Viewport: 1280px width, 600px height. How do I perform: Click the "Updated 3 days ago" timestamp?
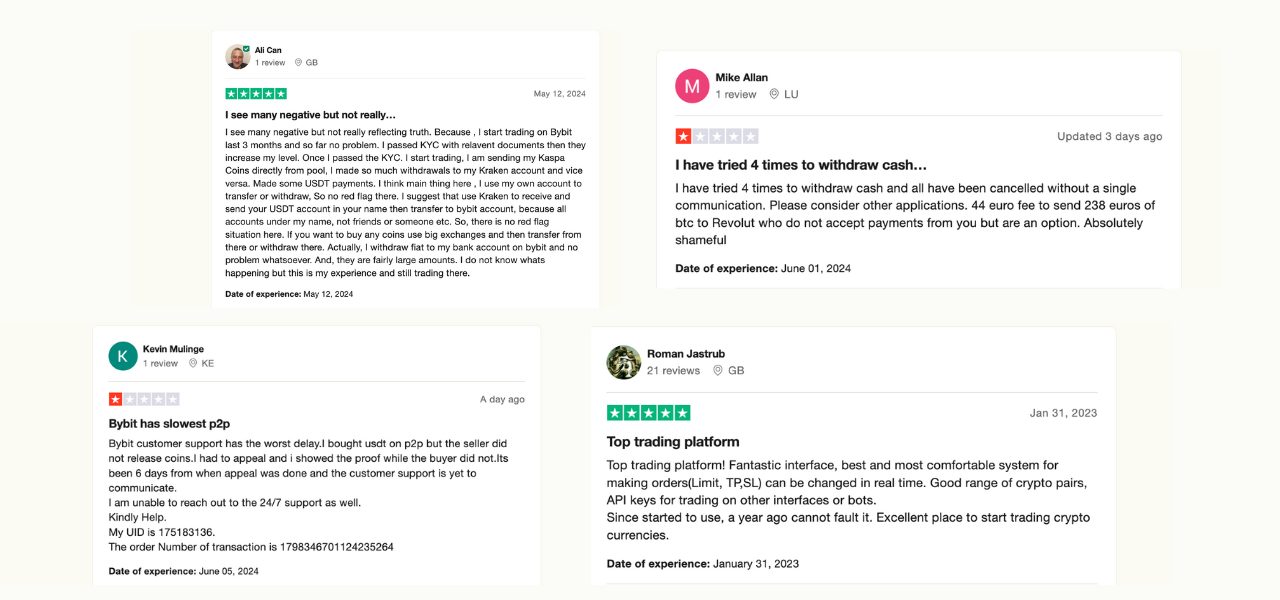click(x=1109, y=137)
